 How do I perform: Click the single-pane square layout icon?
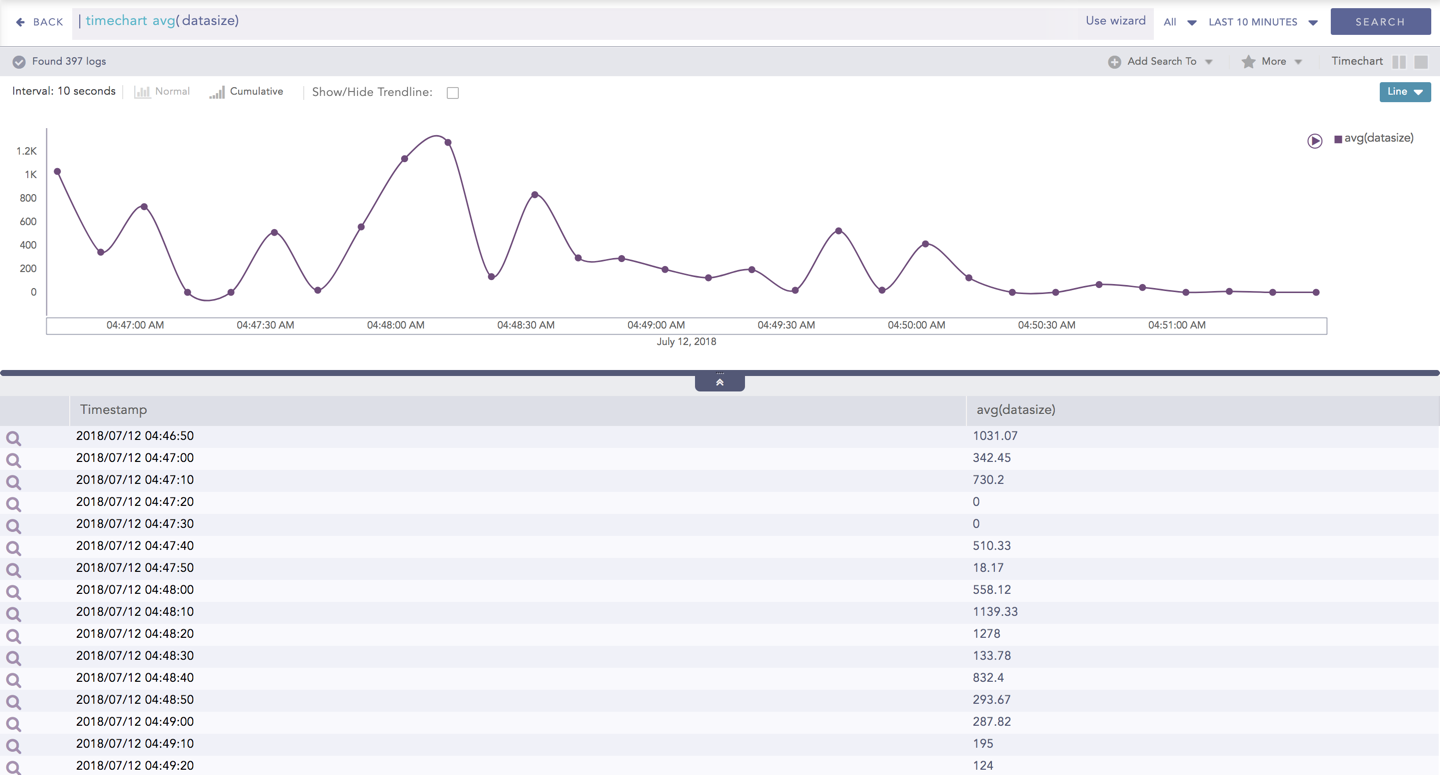pos(1421,62)
